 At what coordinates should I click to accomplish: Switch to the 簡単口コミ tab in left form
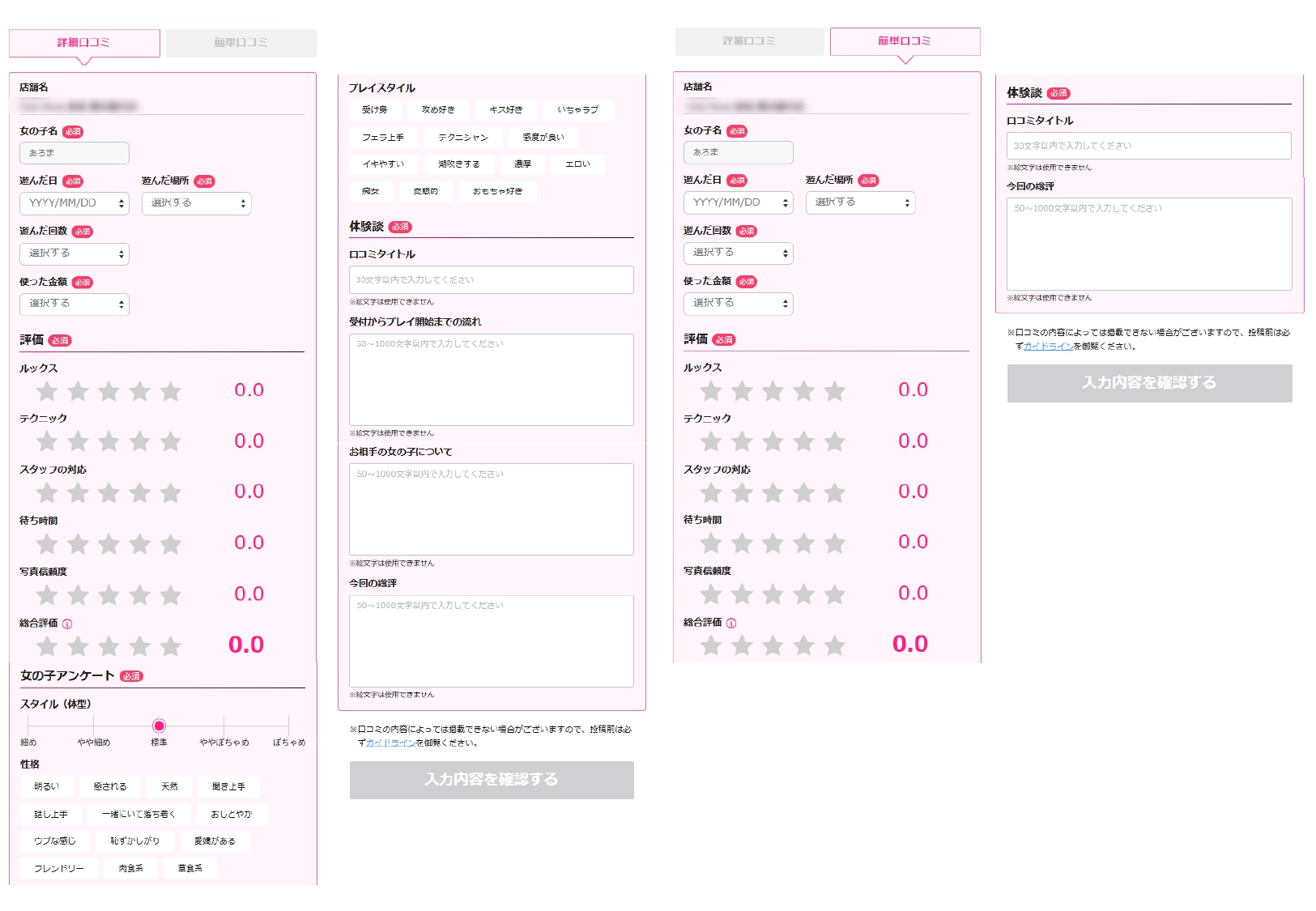tap(241, 43)
